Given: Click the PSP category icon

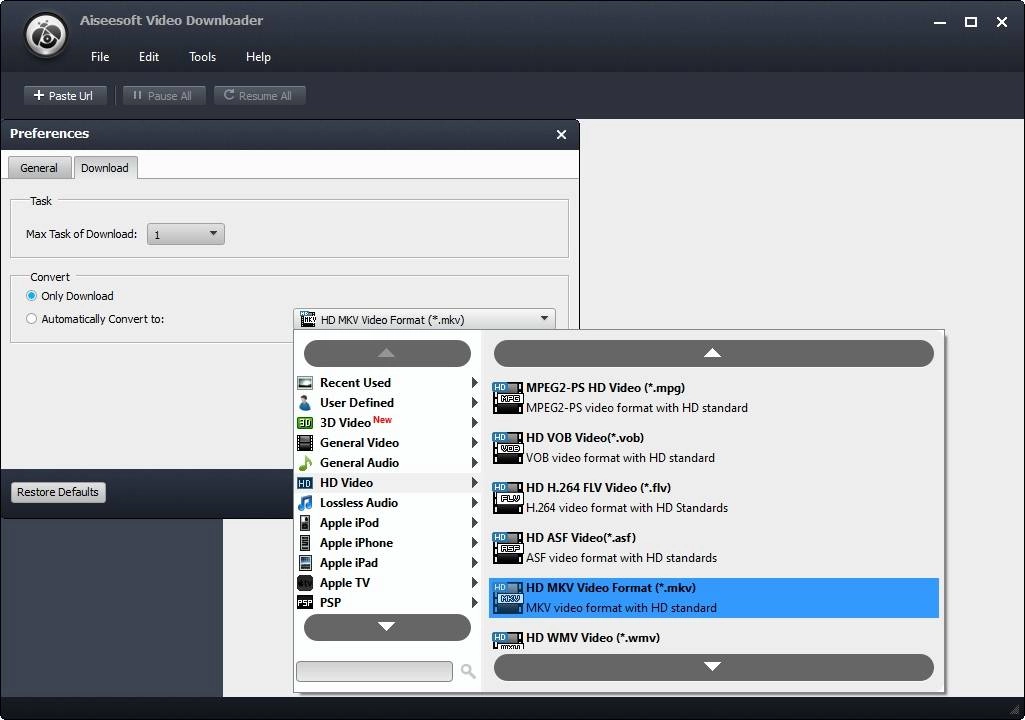Looking at the screenshot, I should 305,603.
